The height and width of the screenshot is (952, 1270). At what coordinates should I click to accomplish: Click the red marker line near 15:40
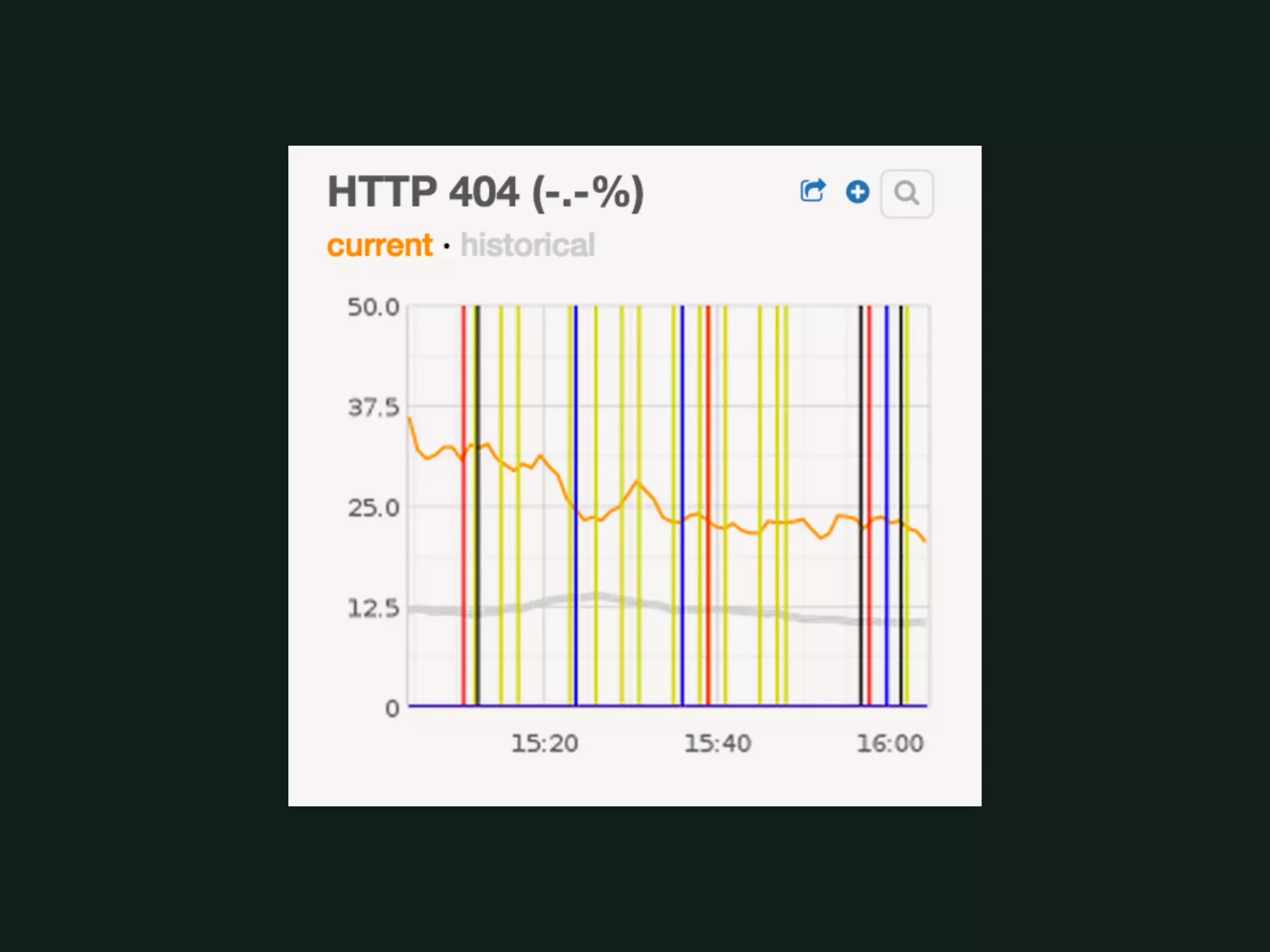click(x=708, y=372)
